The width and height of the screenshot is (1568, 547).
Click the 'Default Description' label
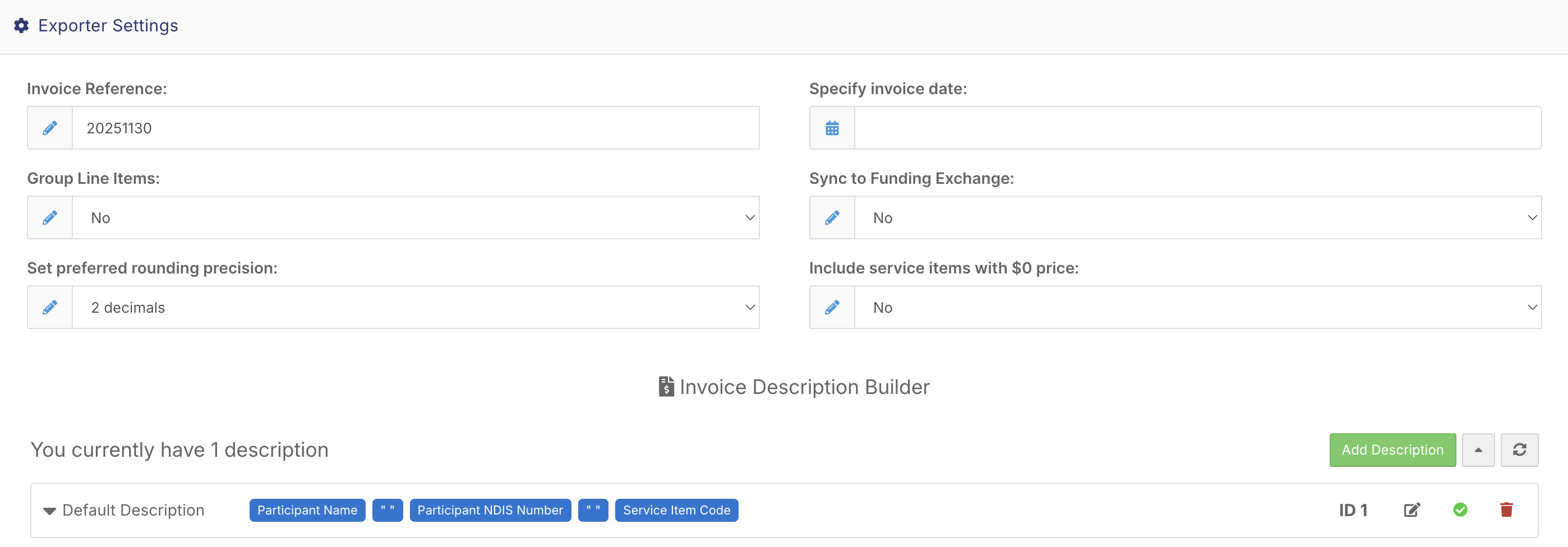point(133,510)
